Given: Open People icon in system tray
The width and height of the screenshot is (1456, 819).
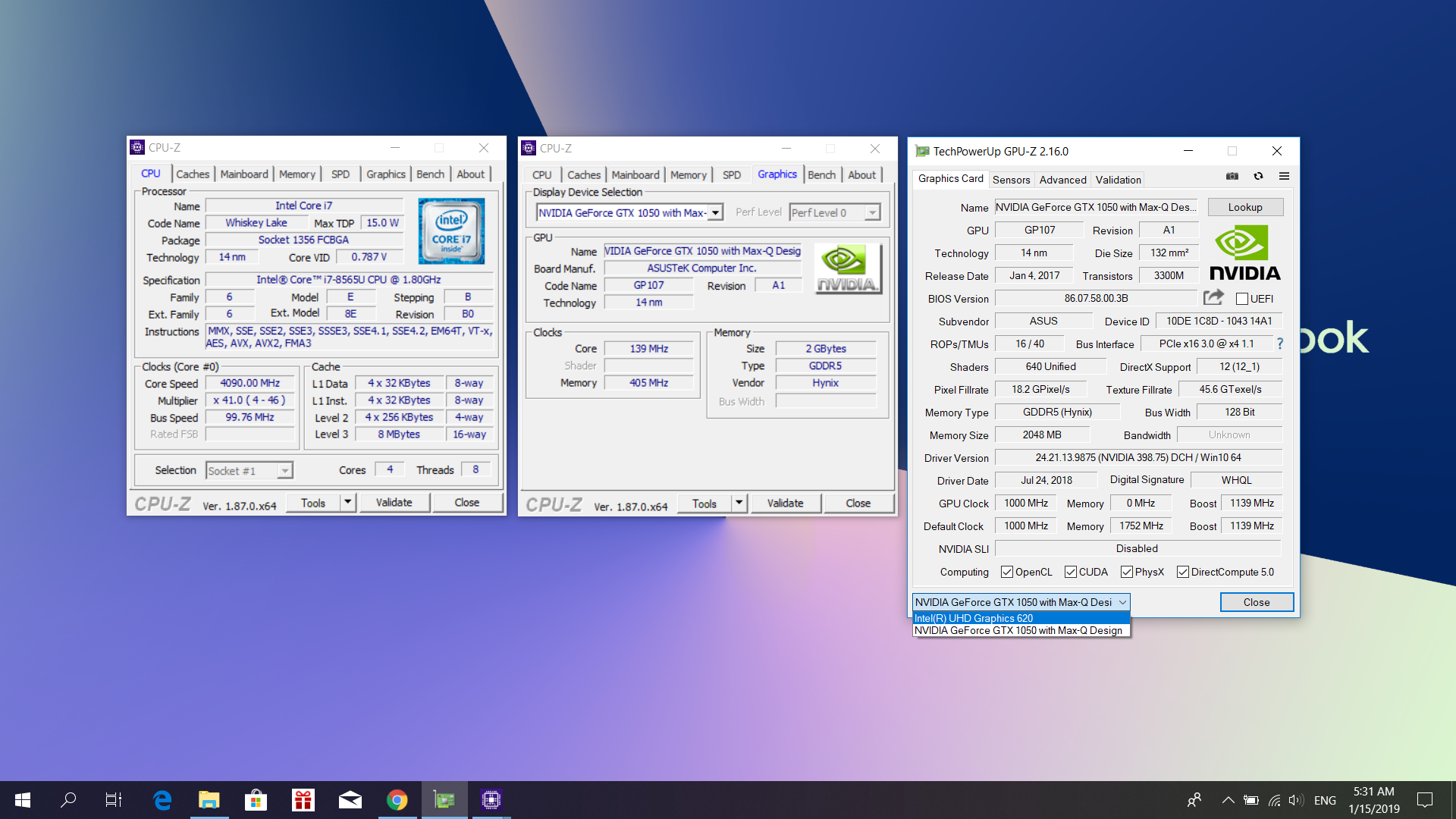Looking at the screenshot, I should point(1194,800).
